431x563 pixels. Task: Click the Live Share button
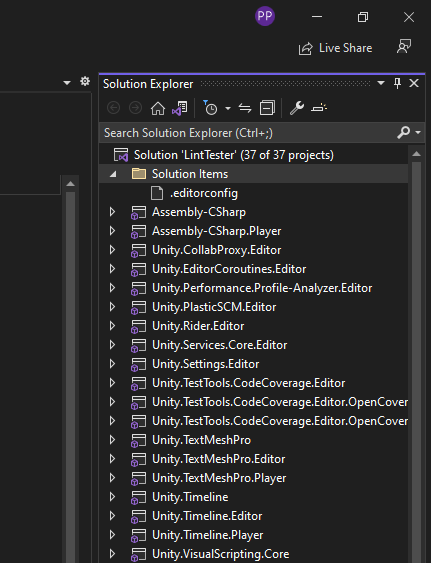pos(335,48)
